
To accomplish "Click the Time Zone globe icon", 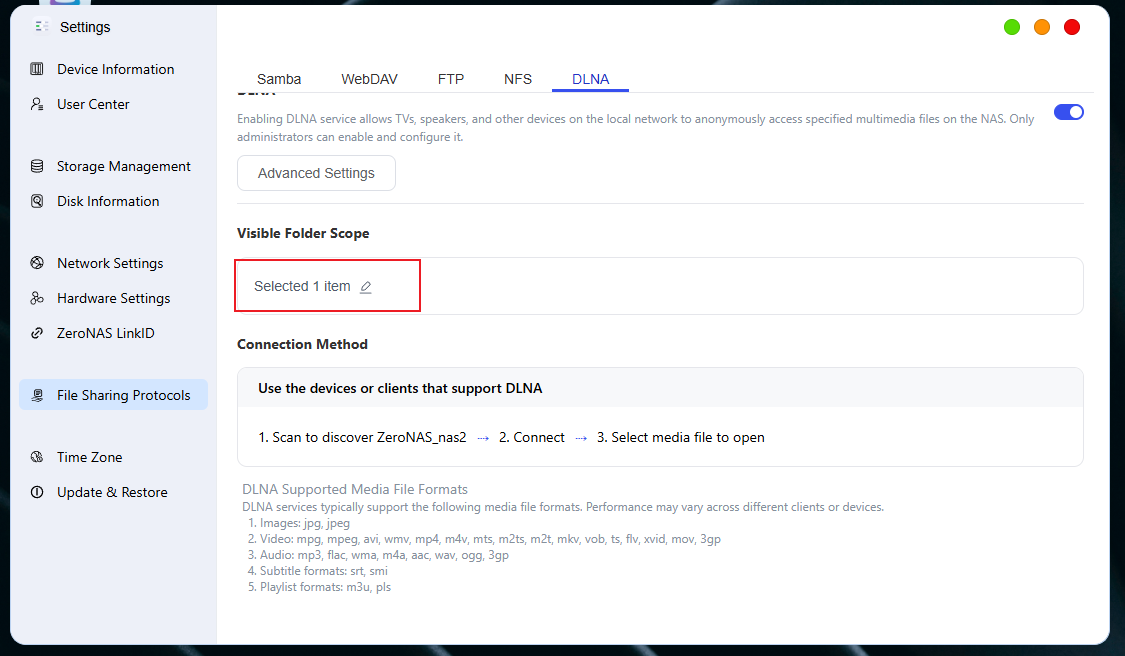I will (37, 456).
